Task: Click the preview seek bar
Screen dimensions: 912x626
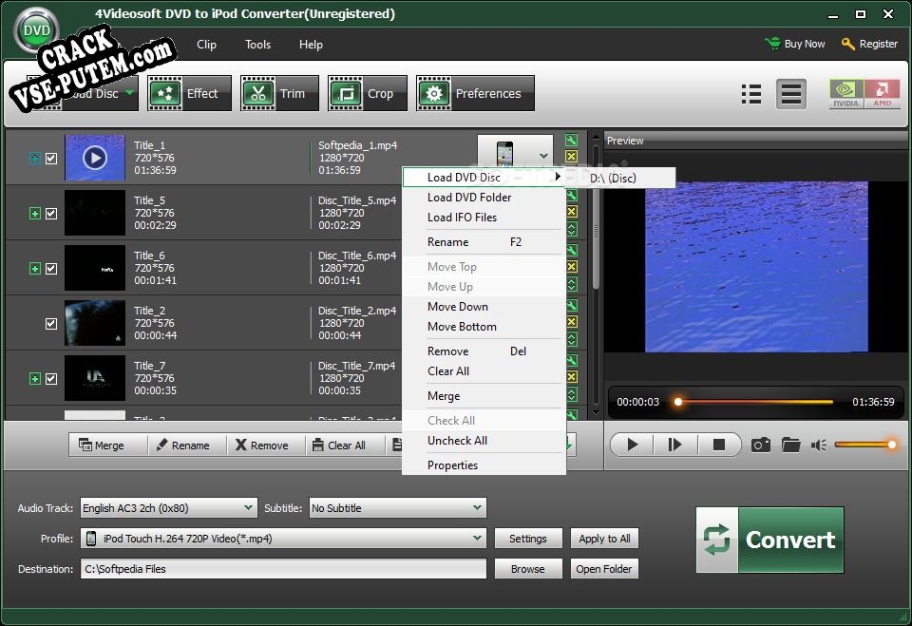Action: [x=755, y=401]
